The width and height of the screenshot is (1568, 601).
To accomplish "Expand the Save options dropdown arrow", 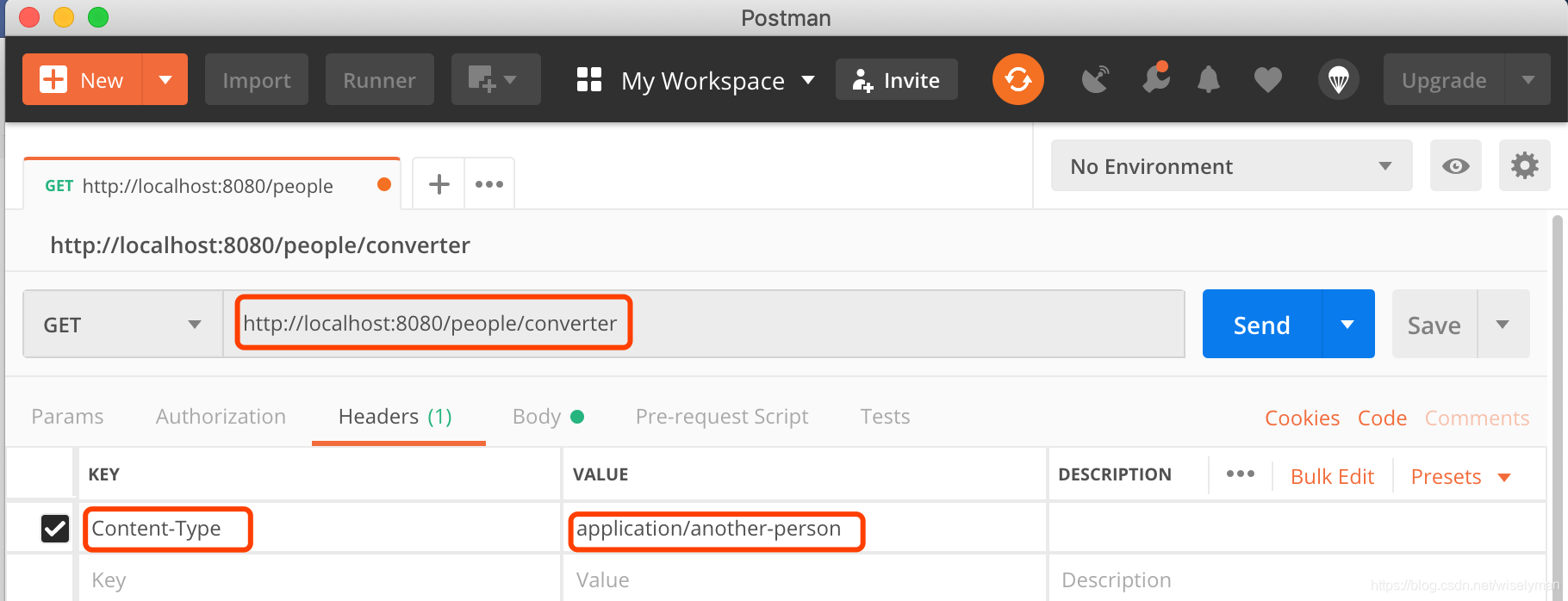I will (x=1503, y=325).
